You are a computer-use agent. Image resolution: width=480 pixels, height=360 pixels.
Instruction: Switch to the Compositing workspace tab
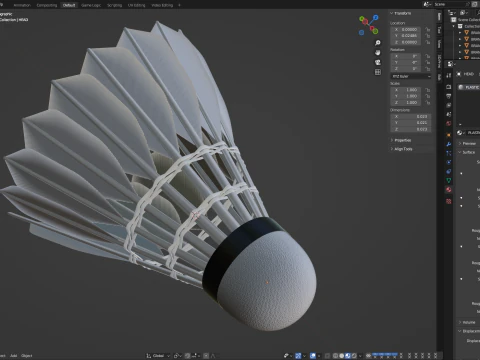[47, 5]
